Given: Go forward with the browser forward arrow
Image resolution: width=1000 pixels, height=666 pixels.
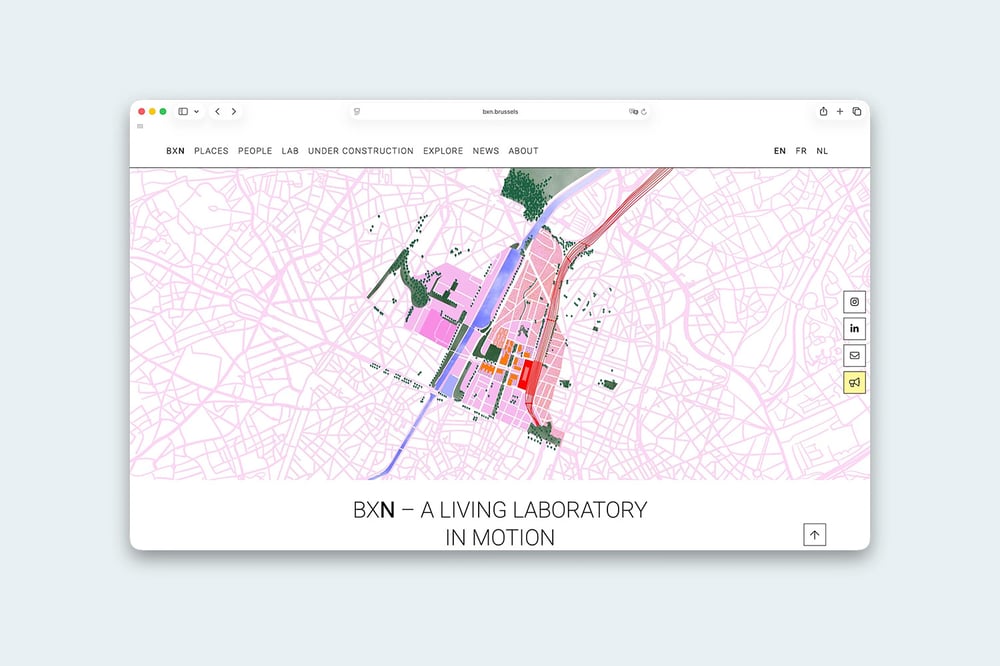Looking at the screenshot, I should [x=234, y=111].
